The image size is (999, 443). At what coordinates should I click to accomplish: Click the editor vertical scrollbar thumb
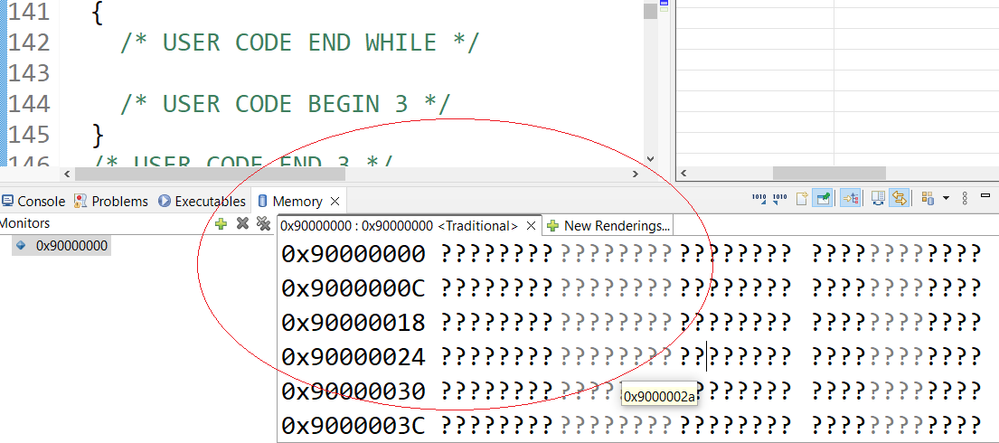(650, 10)
